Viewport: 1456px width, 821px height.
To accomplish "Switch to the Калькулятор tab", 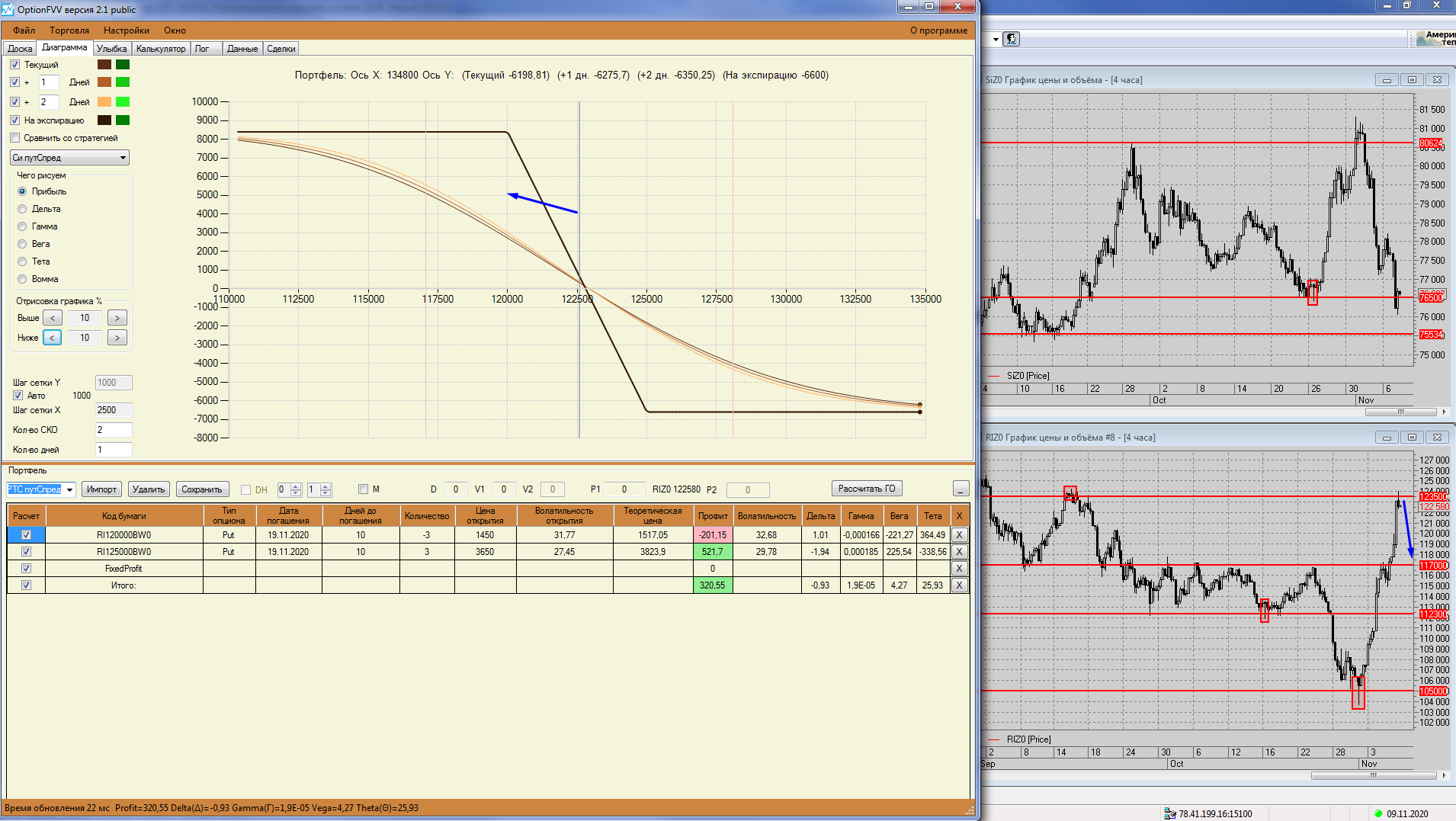I will click(161, 49).
